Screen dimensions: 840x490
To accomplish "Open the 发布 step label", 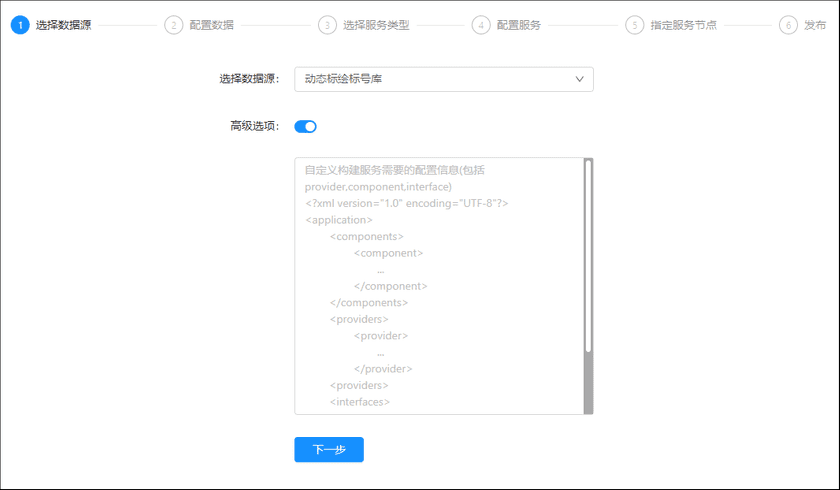I will pyautogui.click(x=815, y=25).
